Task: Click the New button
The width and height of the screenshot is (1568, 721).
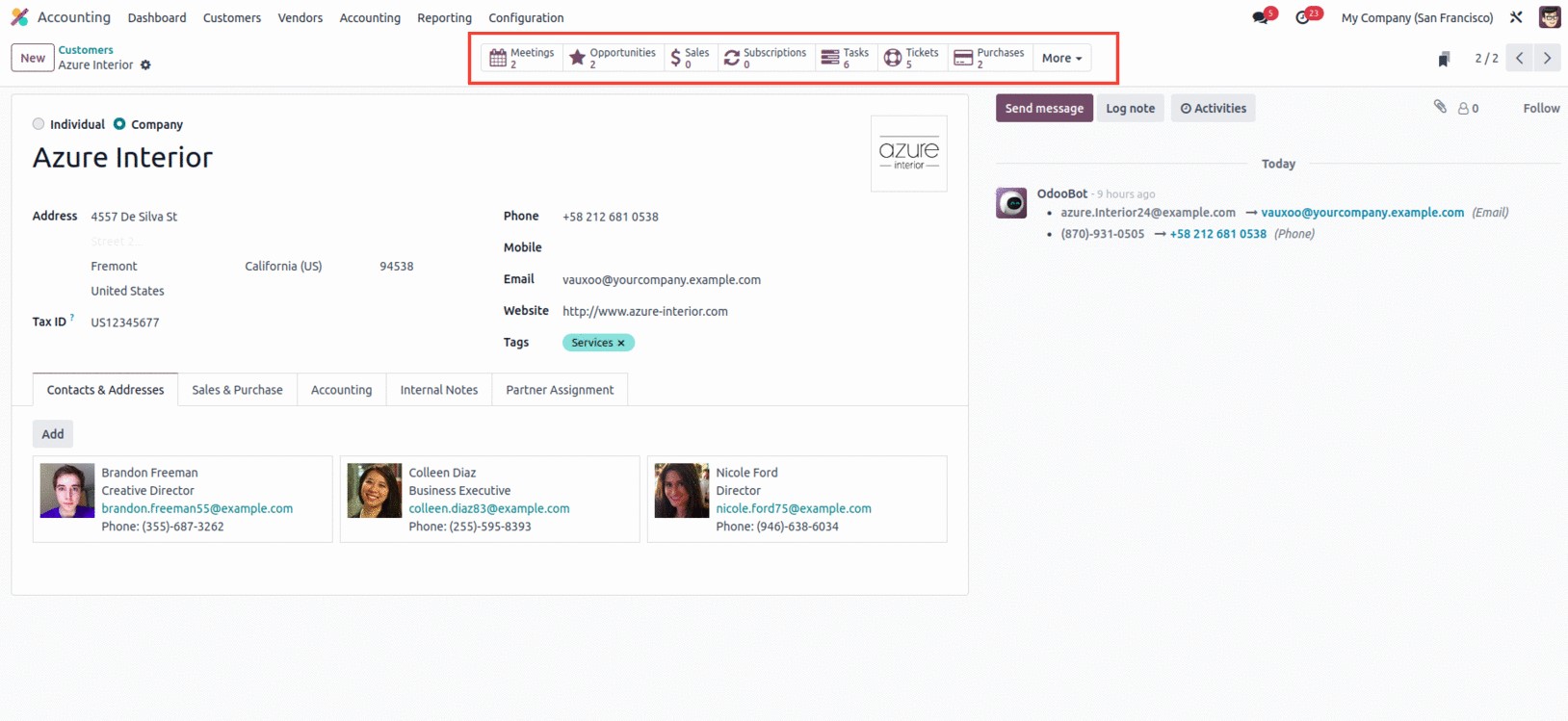Action: (x=33, y=58)
